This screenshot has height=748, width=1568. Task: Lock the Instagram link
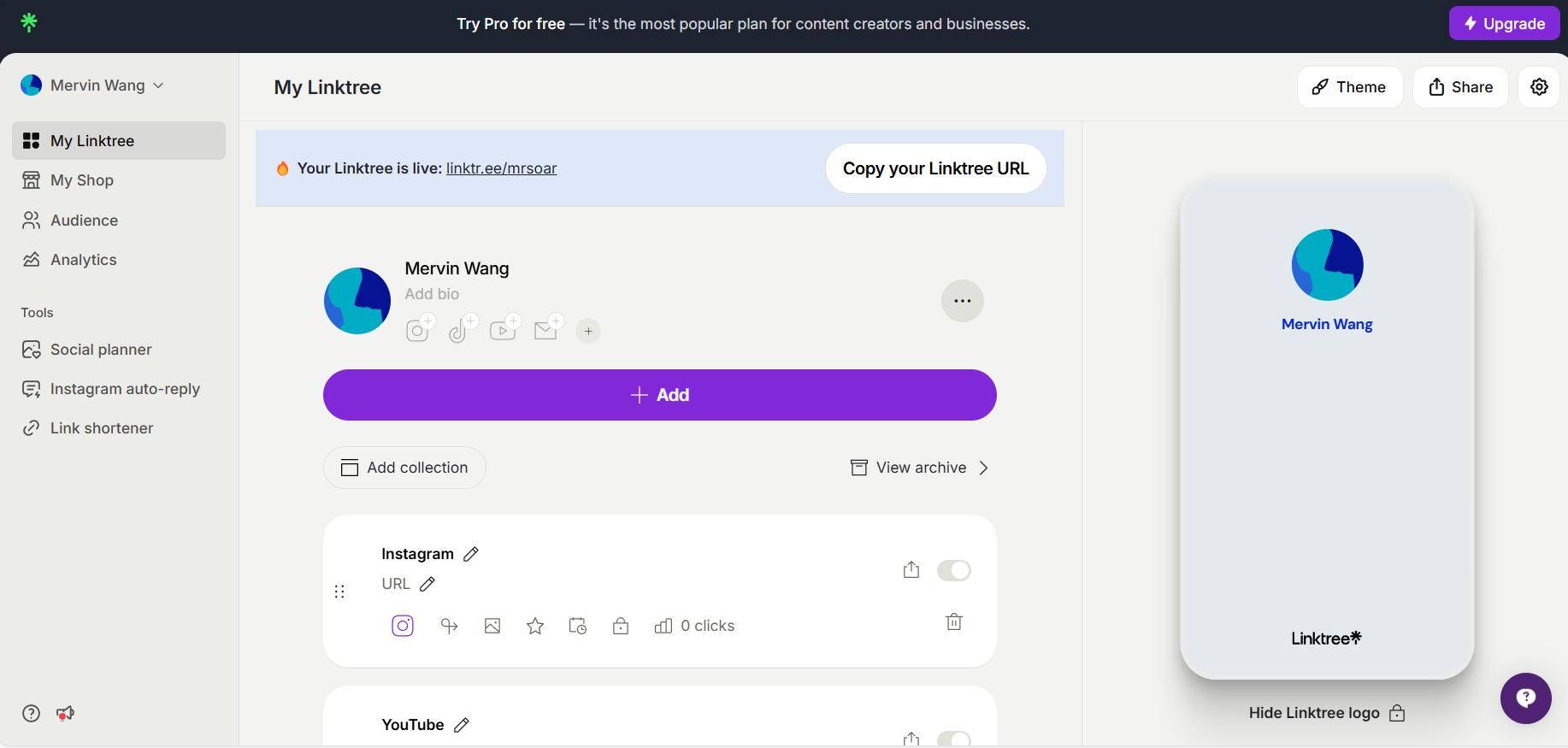click(x=621, y=626)
